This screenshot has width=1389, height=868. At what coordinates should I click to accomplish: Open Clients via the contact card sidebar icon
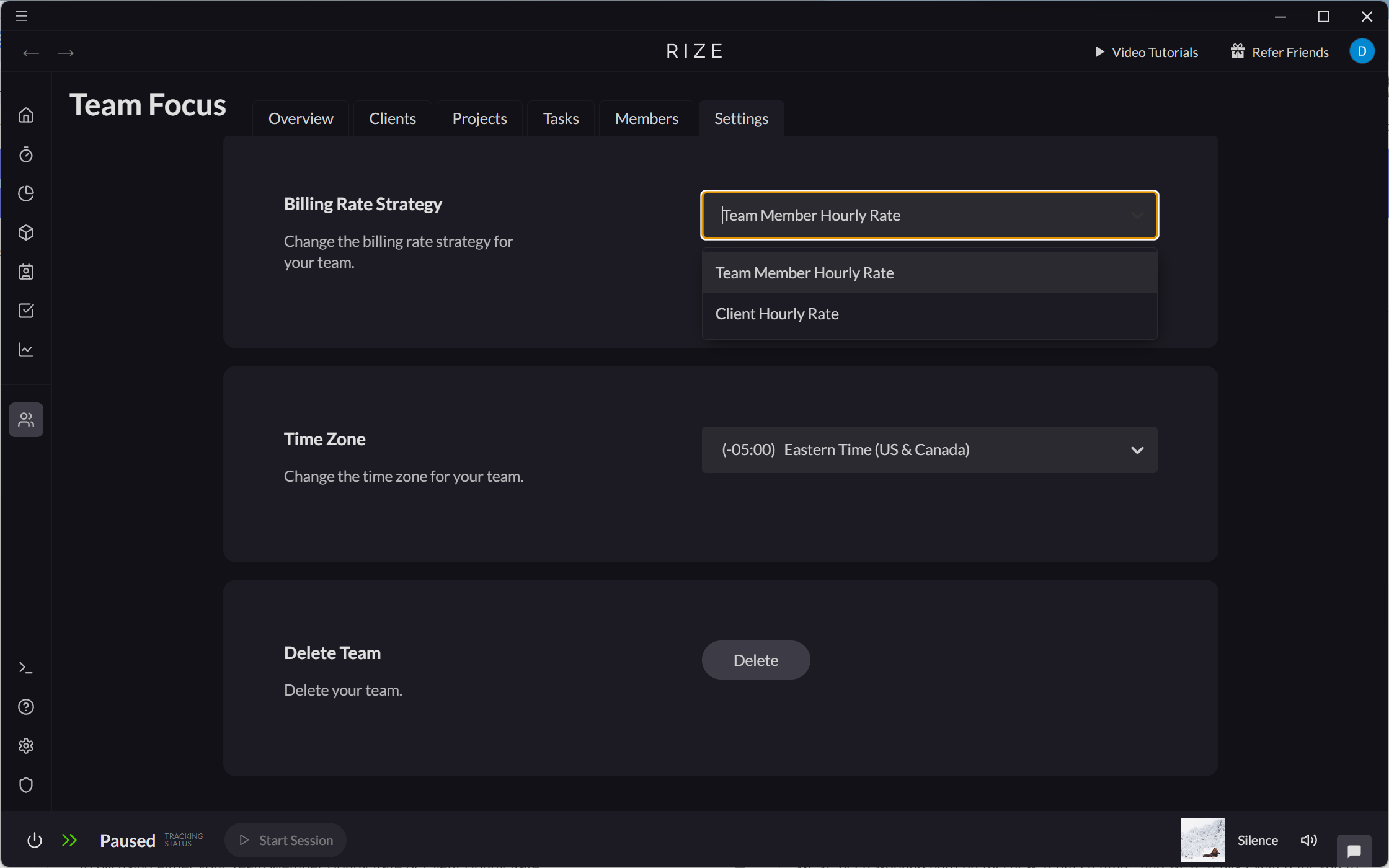tap(26, 272)
